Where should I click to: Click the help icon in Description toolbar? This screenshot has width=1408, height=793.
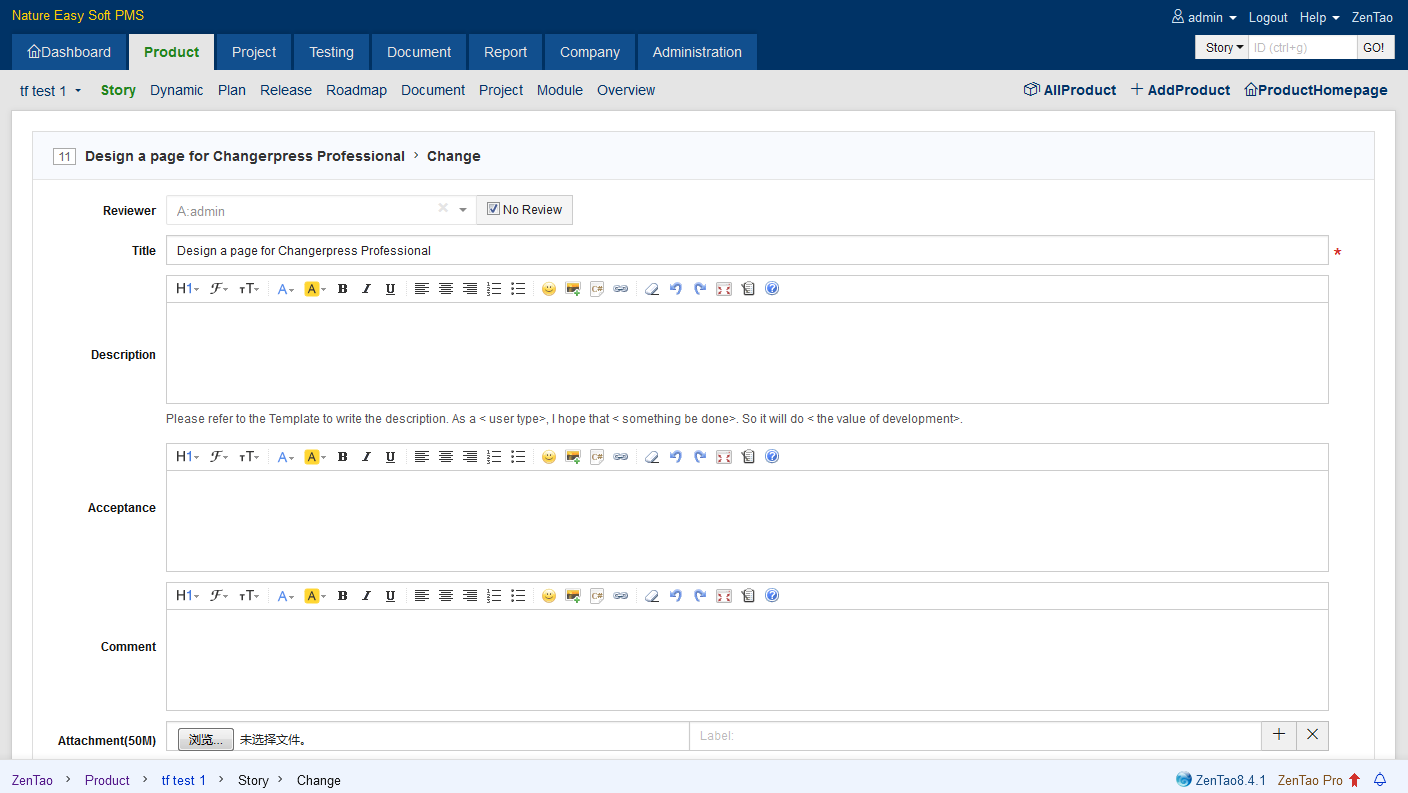[x=772, y=289]
